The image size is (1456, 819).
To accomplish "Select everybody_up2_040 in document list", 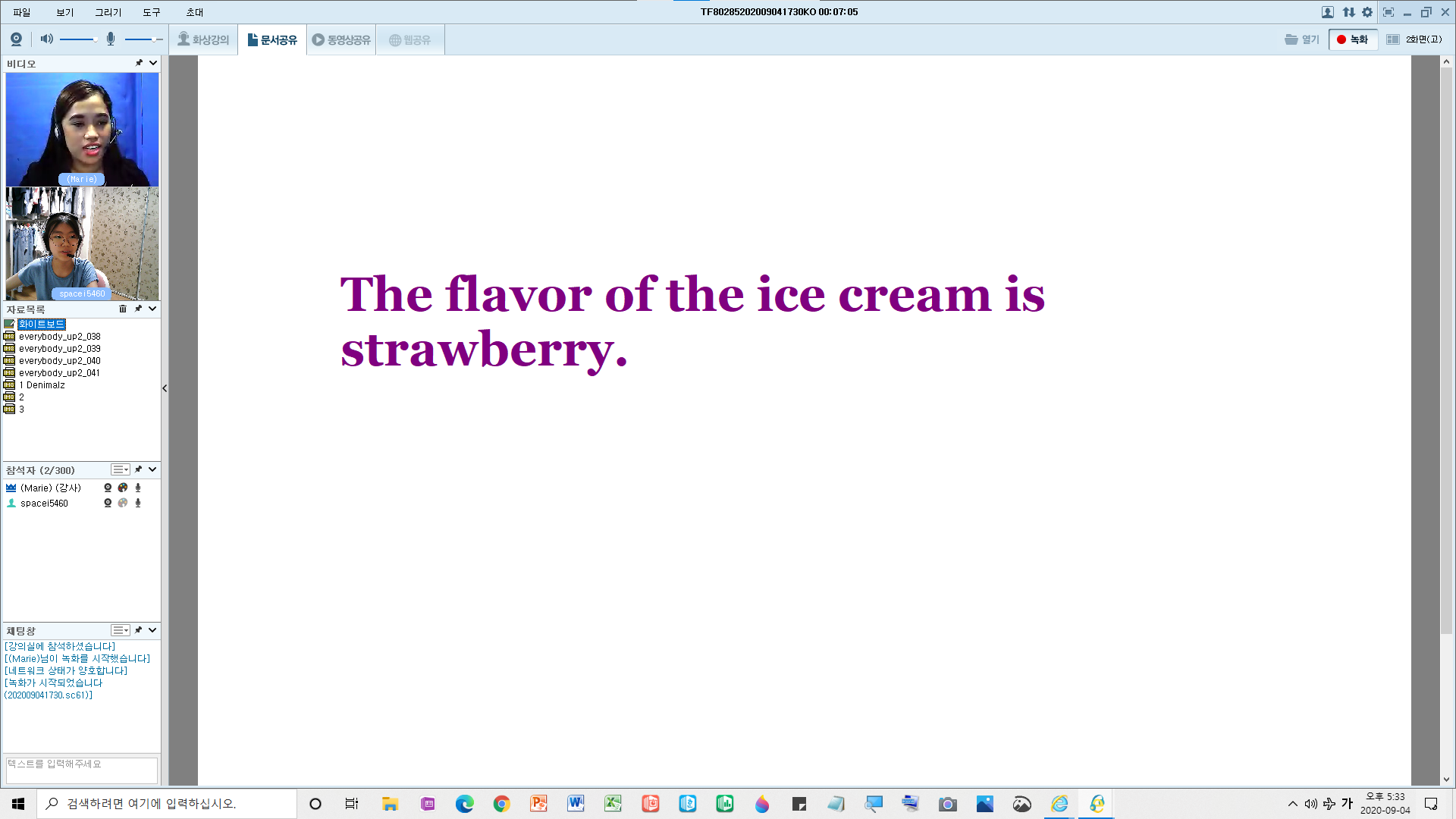I will [59, 361].
